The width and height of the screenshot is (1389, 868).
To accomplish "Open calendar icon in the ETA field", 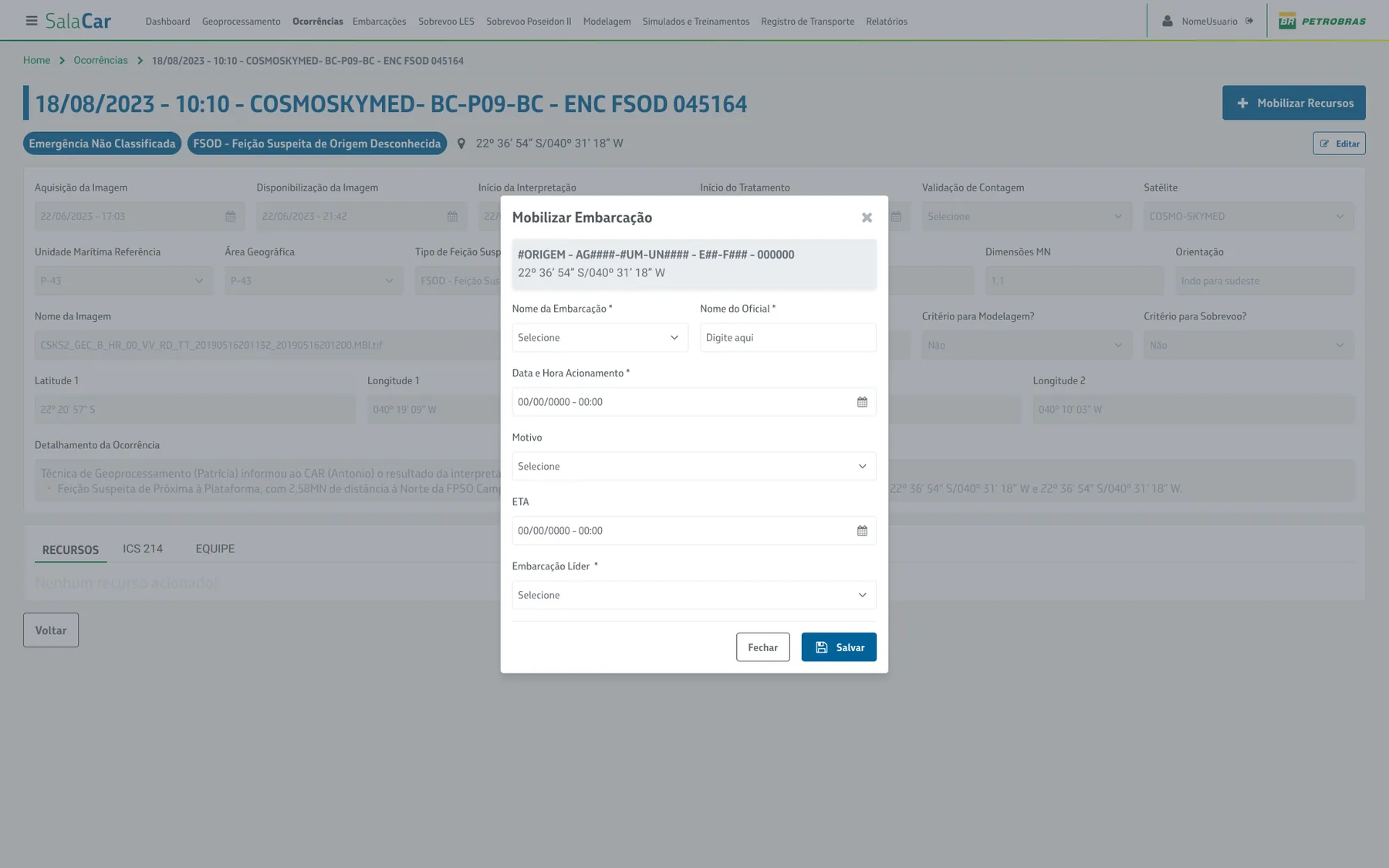I will click(x=862, y=531).
